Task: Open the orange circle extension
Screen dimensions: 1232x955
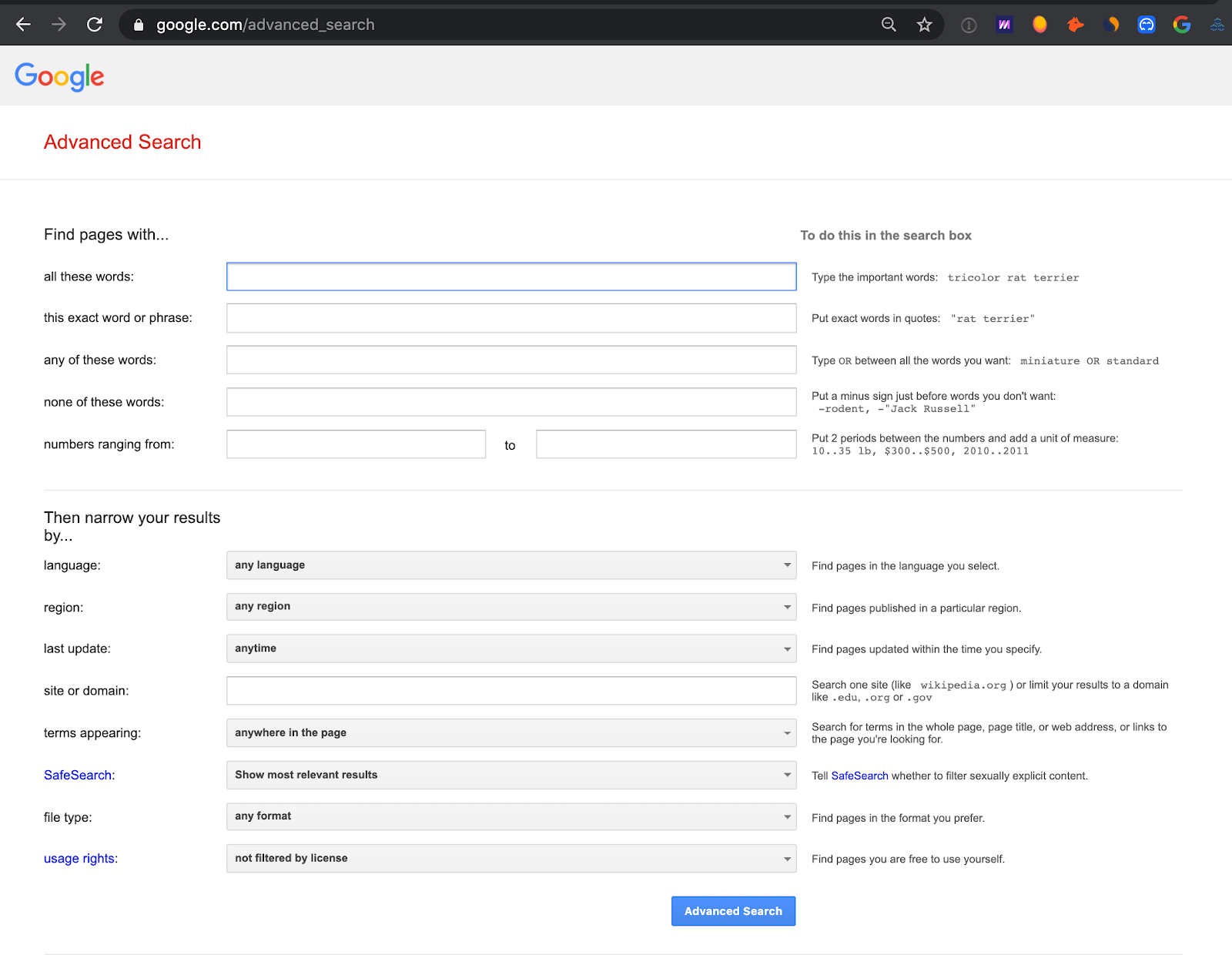Action: 1039,25
